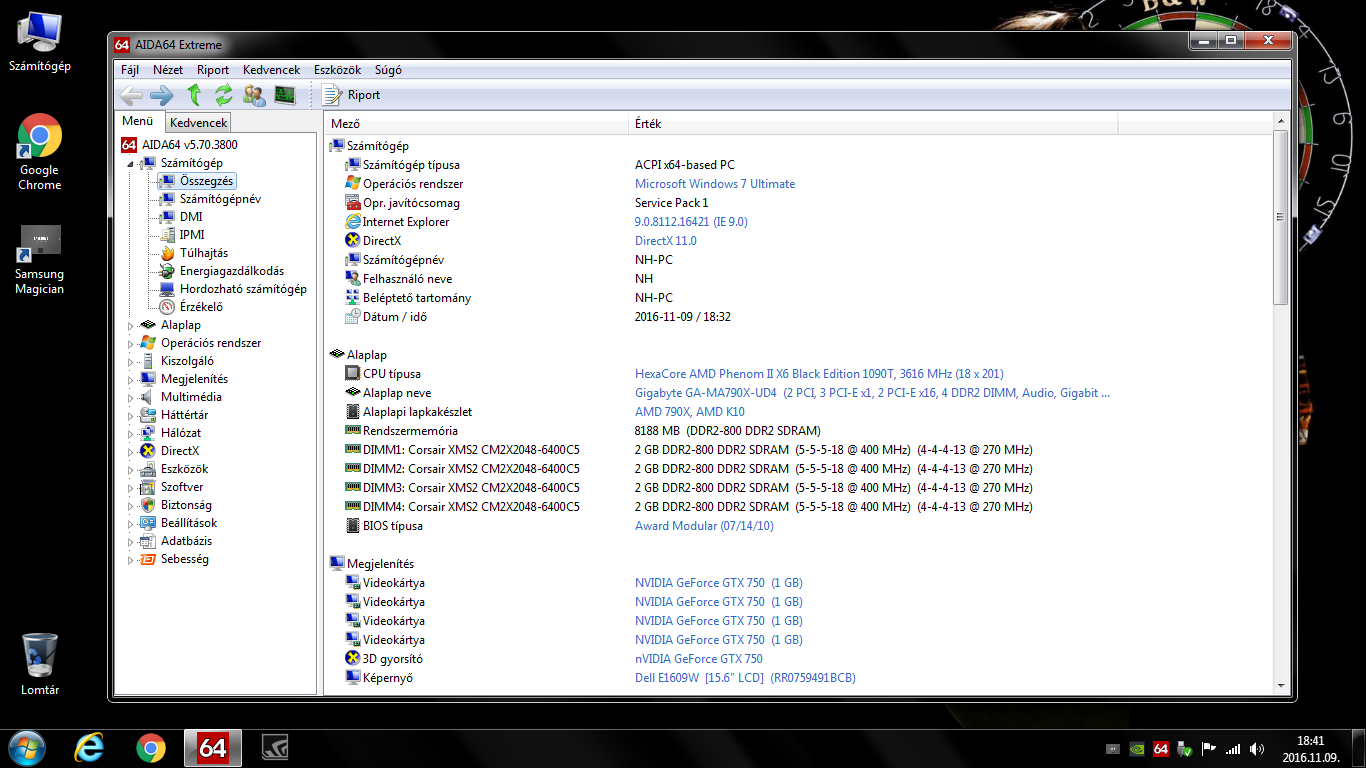The width and height of the screenshot is (1366, 768).
Task: Open Google Chrome desktop shortcut
Action: pyautogui.click(x=40, y=152)
